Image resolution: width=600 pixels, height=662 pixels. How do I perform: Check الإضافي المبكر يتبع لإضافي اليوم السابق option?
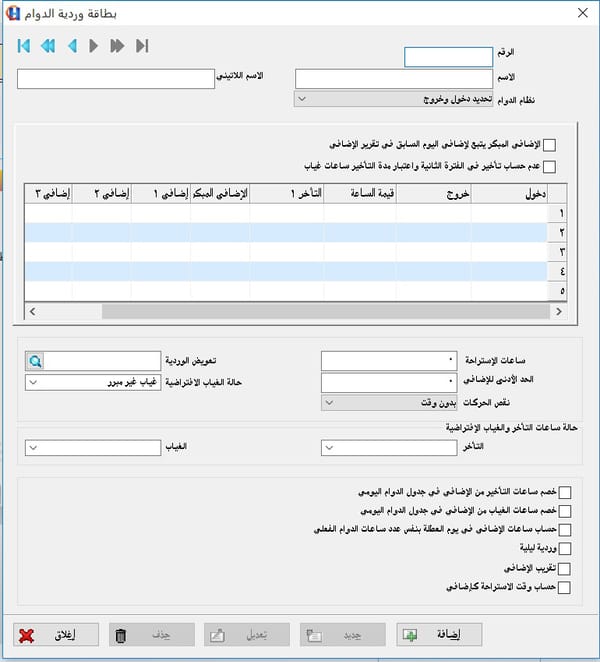[x=549, y=145]
